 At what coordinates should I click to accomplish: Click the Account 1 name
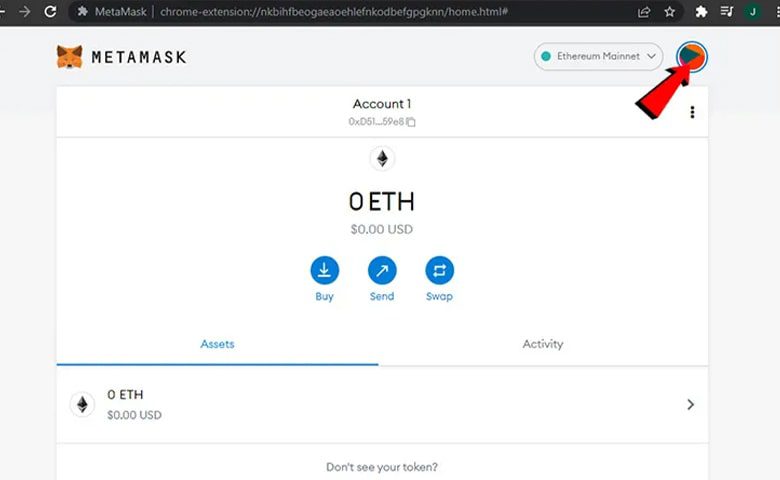click(x=382, y=104)
